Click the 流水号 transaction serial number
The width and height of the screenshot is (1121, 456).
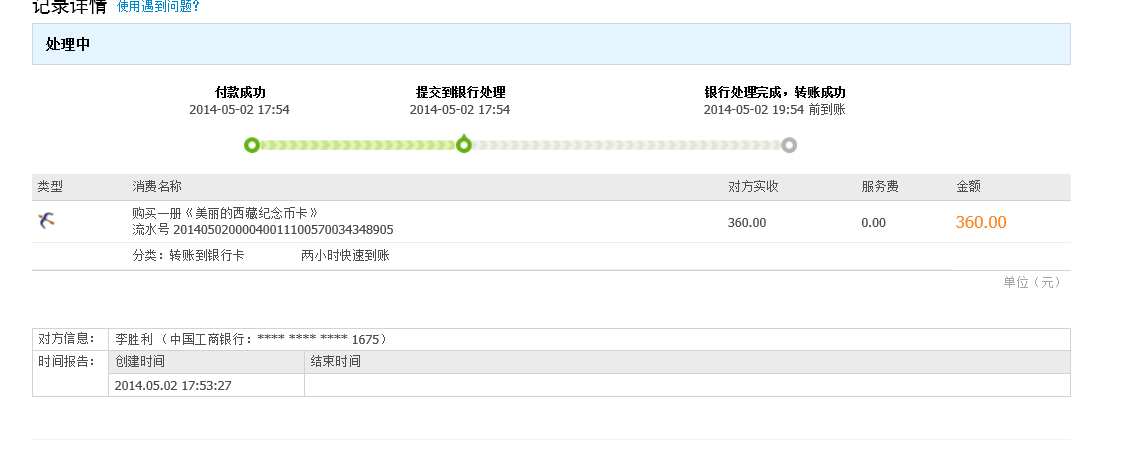click(262, 230)
